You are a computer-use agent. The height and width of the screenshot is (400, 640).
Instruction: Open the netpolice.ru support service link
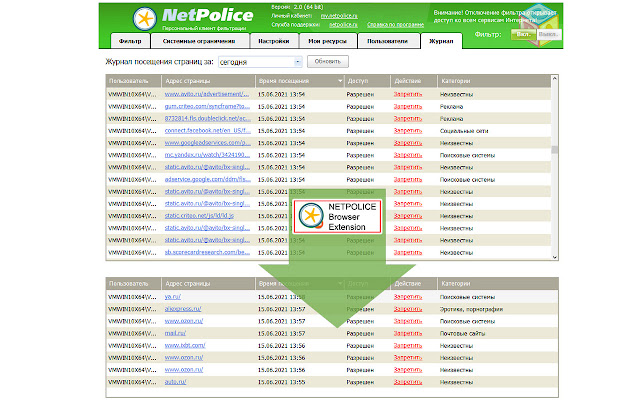pyautogui.click(x=343, y=24)
